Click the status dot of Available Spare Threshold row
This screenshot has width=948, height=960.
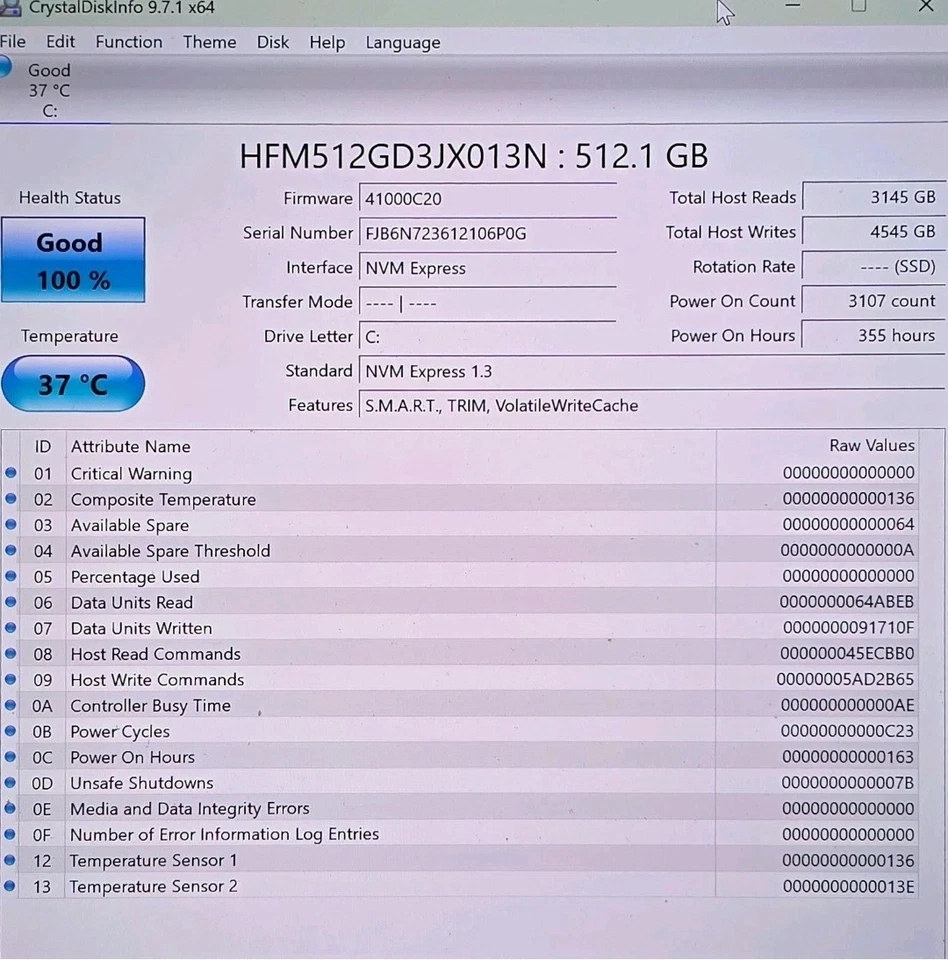tap(10, 550)
